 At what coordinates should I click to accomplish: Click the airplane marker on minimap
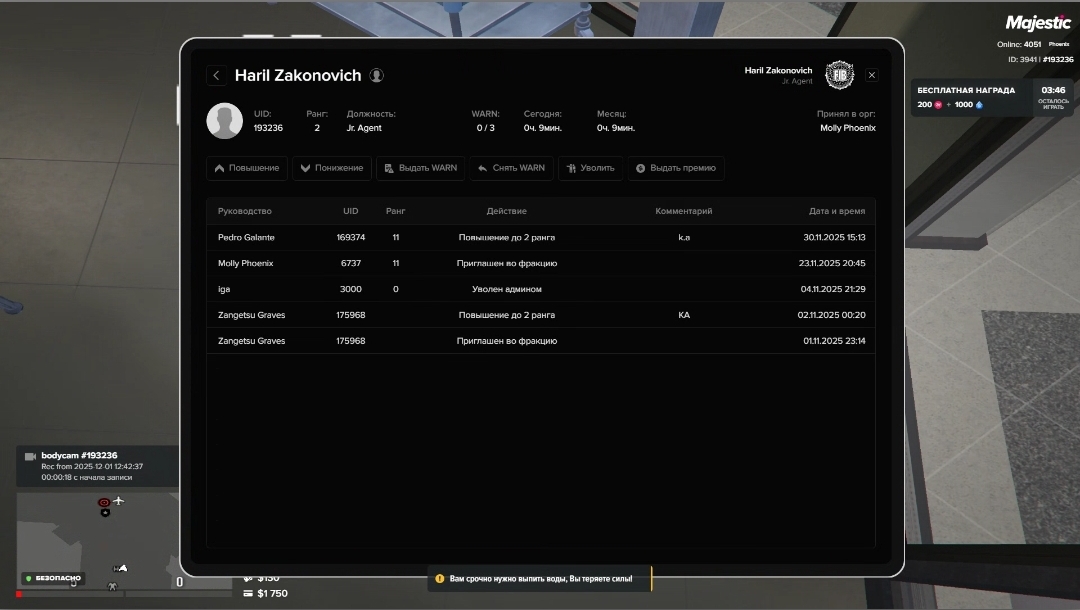point(118,501)
